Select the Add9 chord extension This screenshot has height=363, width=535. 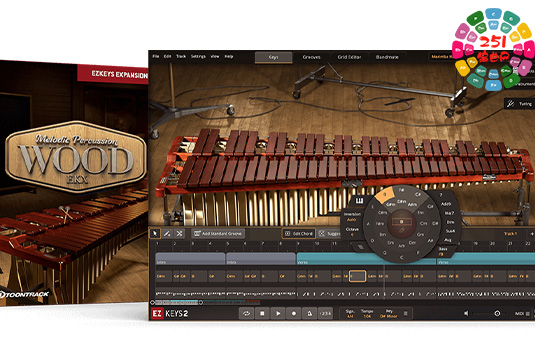click(x=446, y=204)
